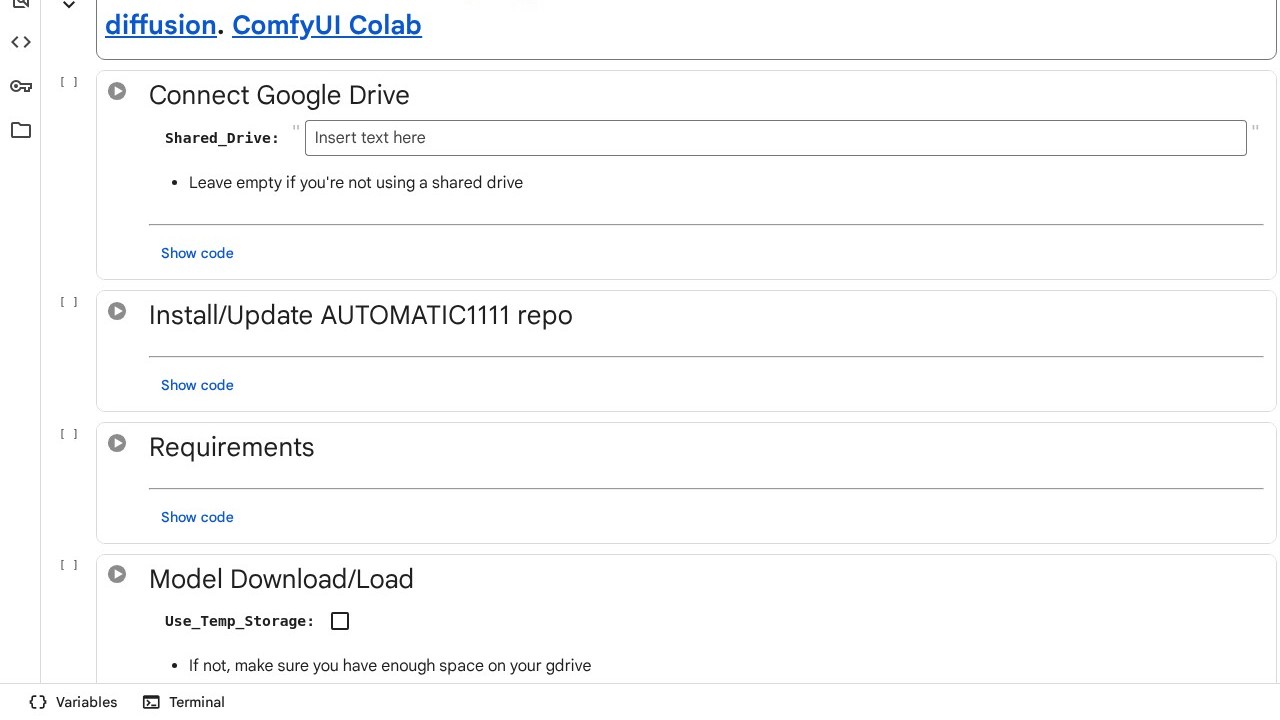Run the Requirements cell
This screenshot has width=1280, height=720.
[117, 444]
